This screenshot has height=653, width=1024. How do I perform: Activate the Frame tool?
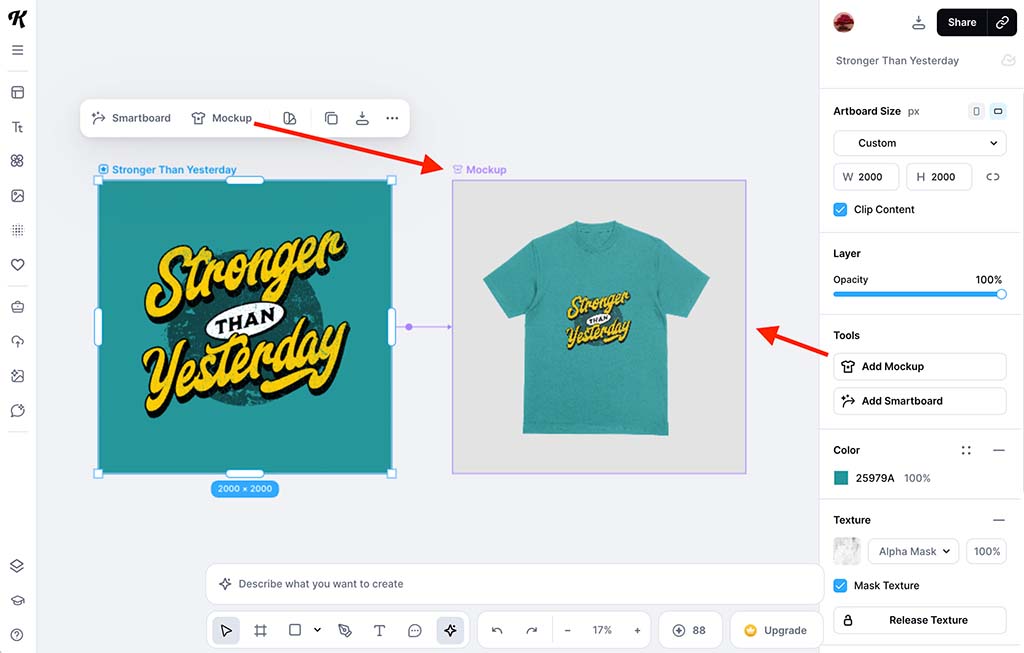(x=261, y=630)
